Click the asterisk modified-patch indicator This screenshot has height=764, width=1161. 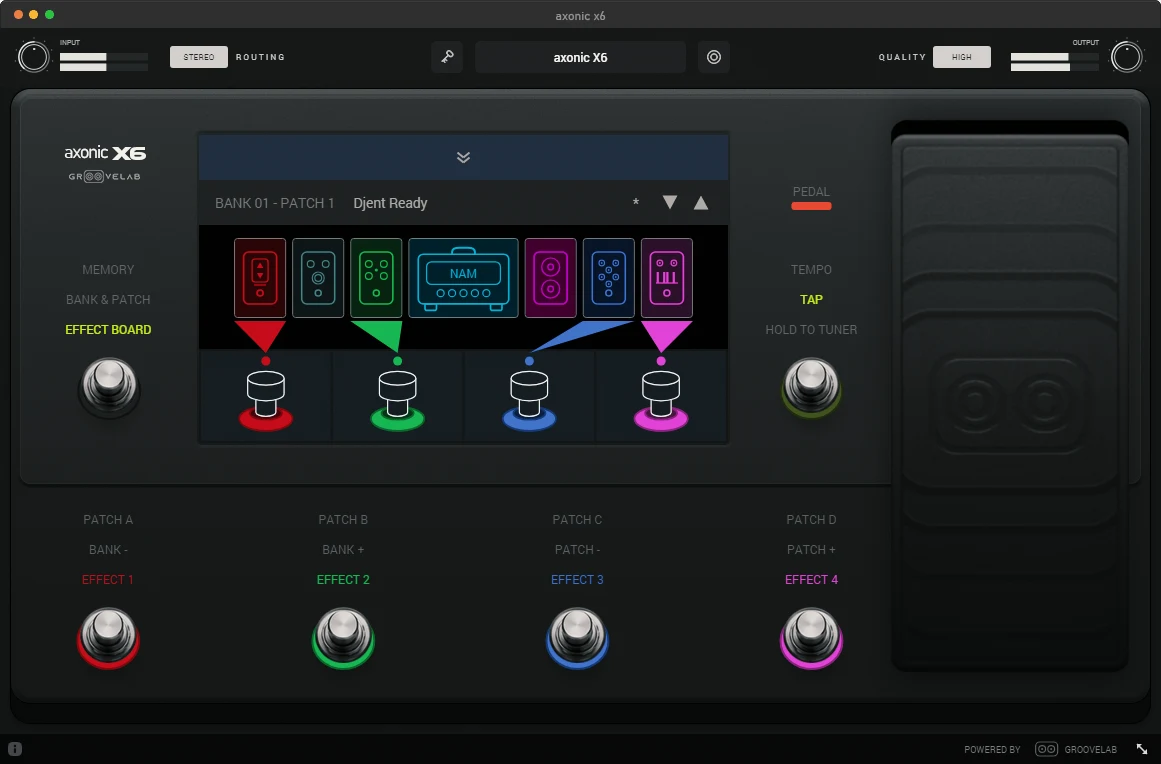[x=636, y=203]
